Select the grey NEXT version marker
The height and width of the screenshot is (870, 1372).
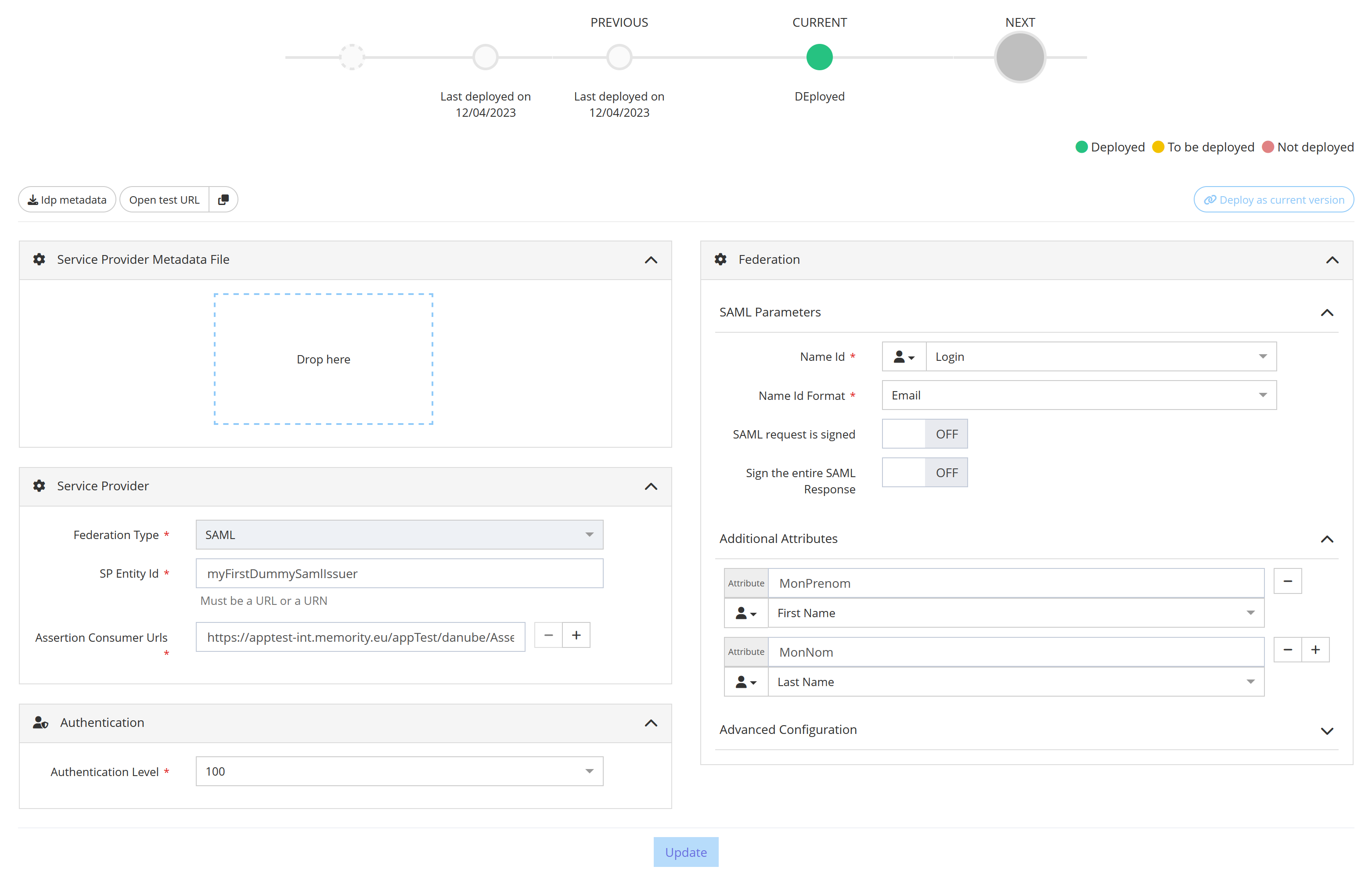(x=1019, y=58)
